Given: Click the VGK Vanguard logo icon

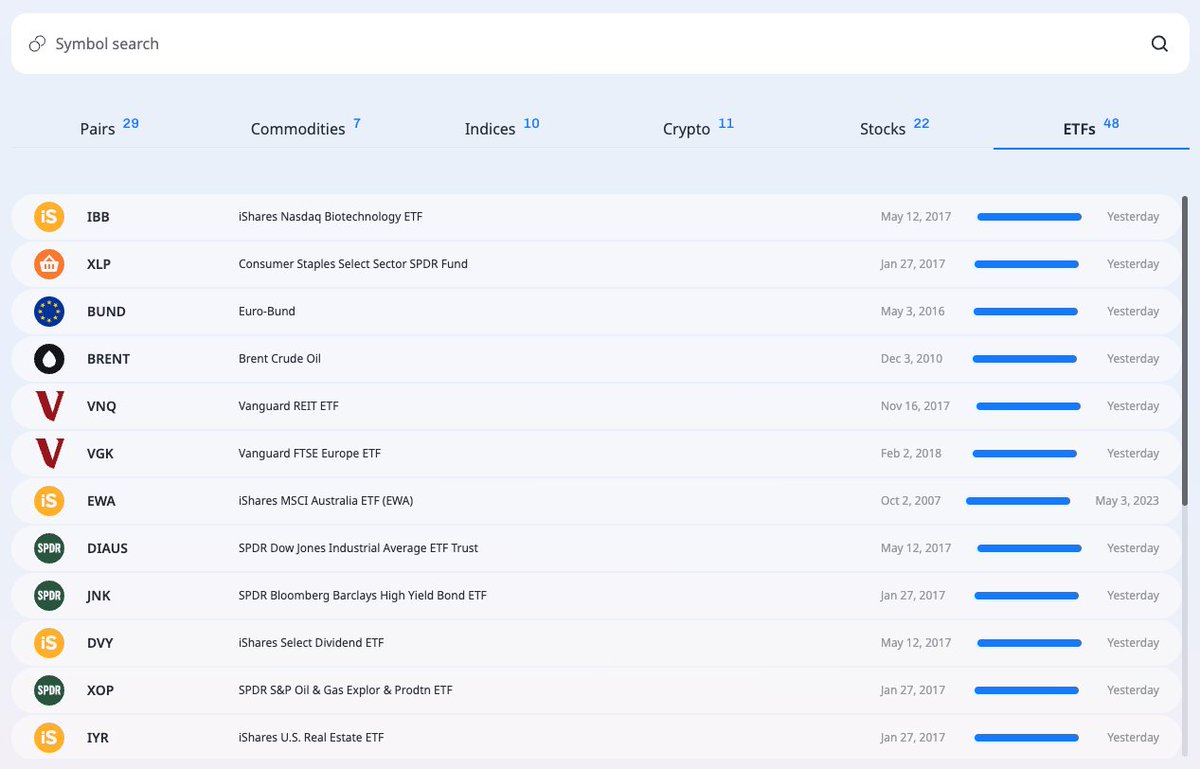Looking at the screenshot, I should point(49,453).
